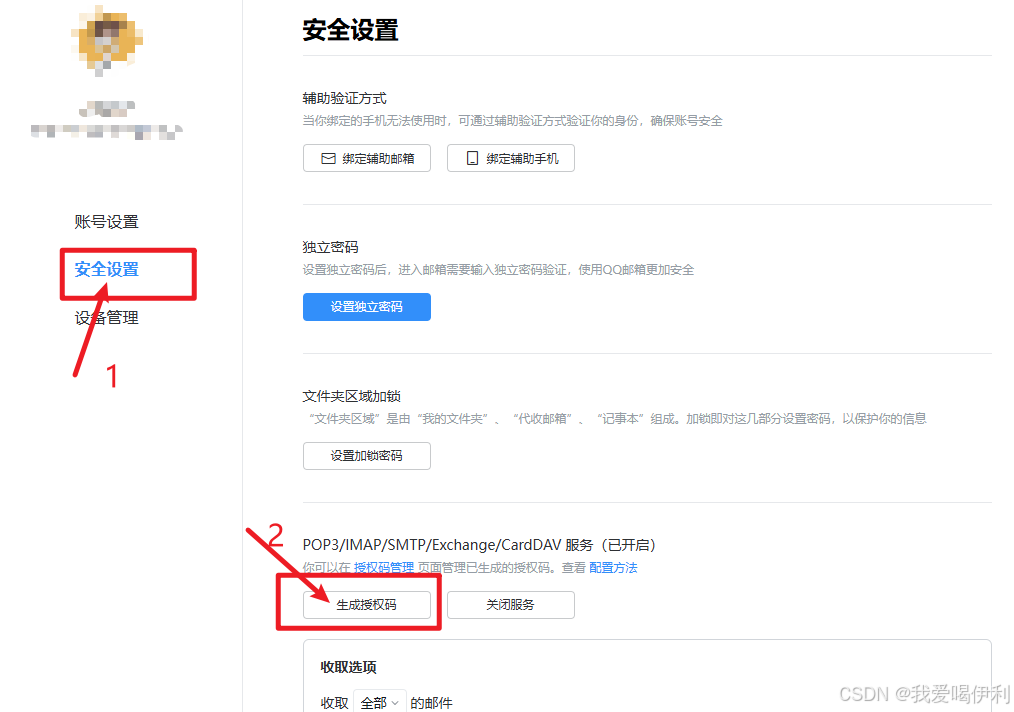Viewport: 1014px width, 712px height.
Task: Open the 授权码管理 link
Action: 383,568
